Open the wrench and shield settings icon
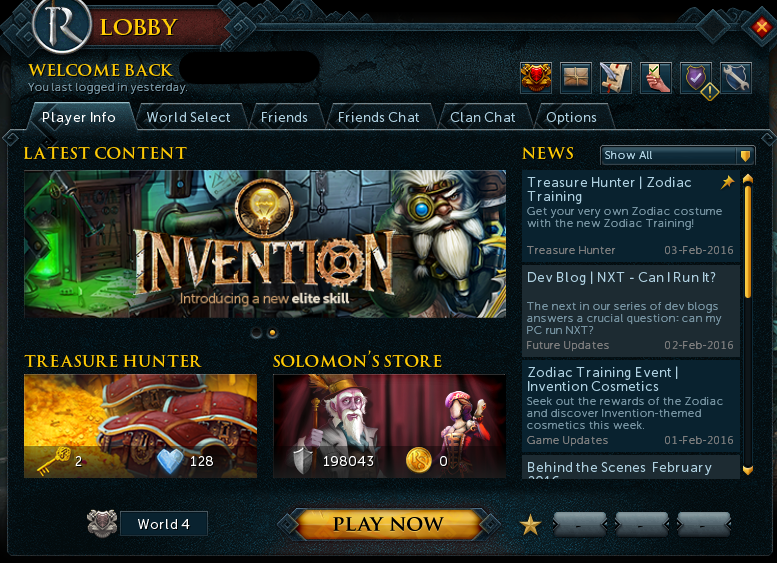This screenshot has width=777, height=563. click(x=736, y=78)
